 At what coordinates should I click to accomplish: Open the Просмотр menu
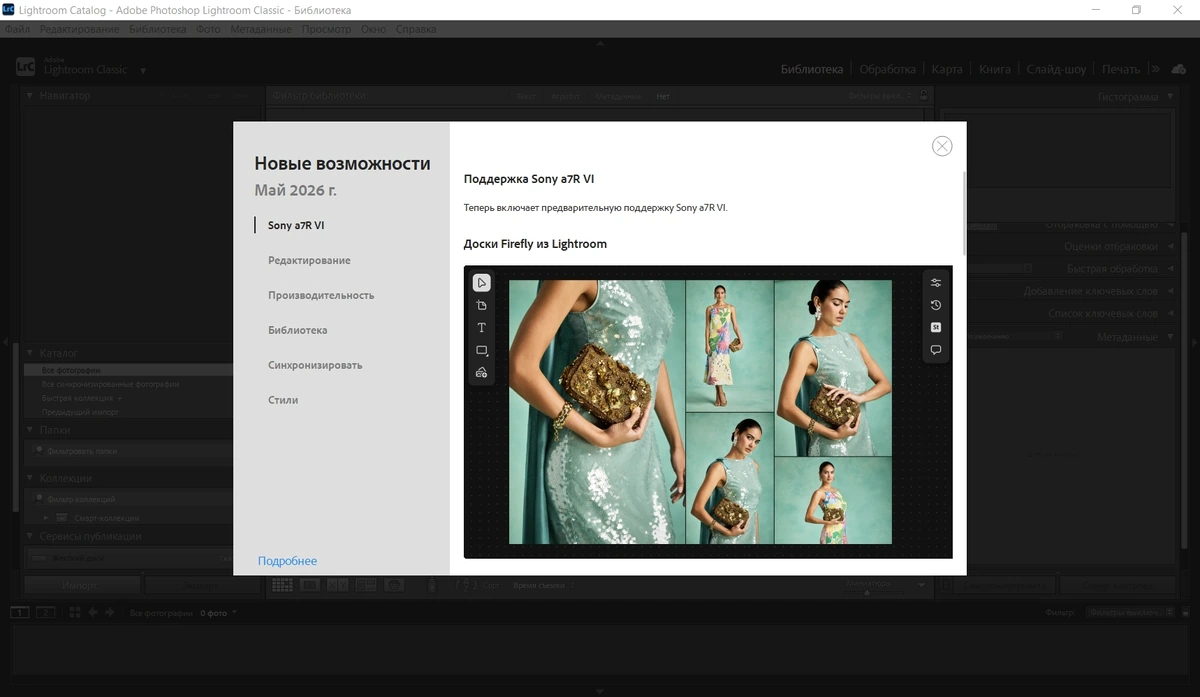tap(326, 29)
